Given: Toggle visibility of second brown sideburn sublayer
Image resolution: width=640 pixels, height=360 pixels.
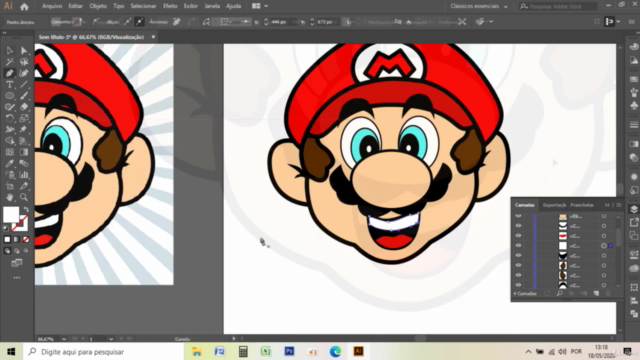Looking at the screenshot, I should pos(518,275).
